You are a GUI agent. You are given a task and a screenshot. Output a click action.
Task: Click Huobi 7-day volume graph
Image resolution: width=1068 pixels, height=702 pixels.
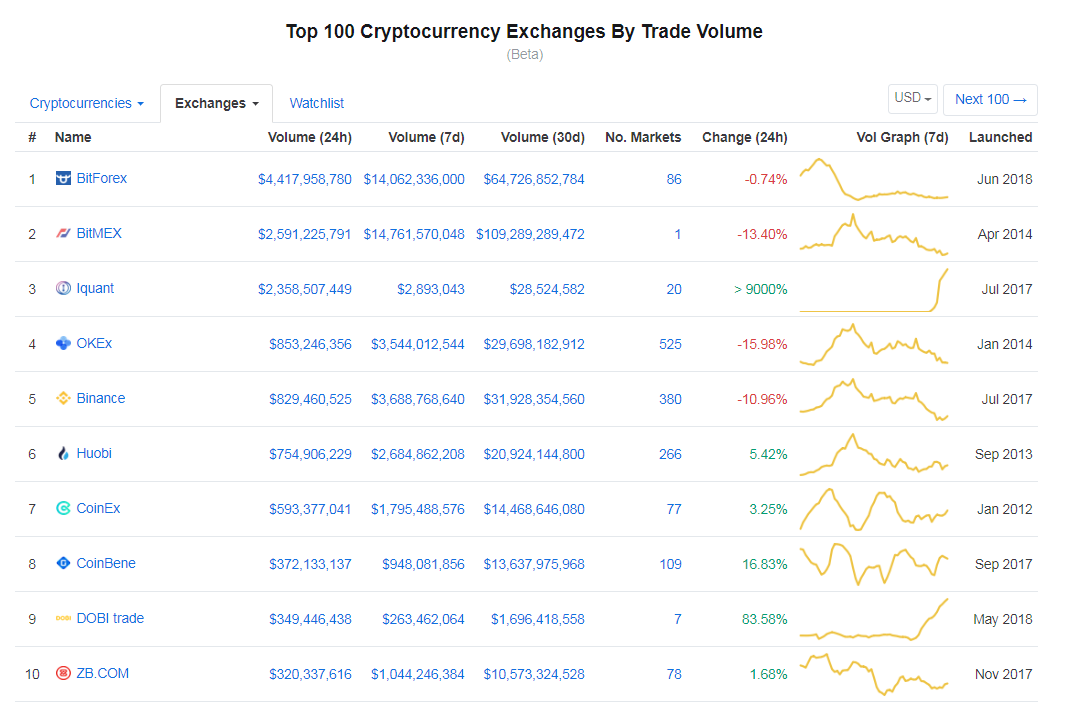click(x=874, y=454)
